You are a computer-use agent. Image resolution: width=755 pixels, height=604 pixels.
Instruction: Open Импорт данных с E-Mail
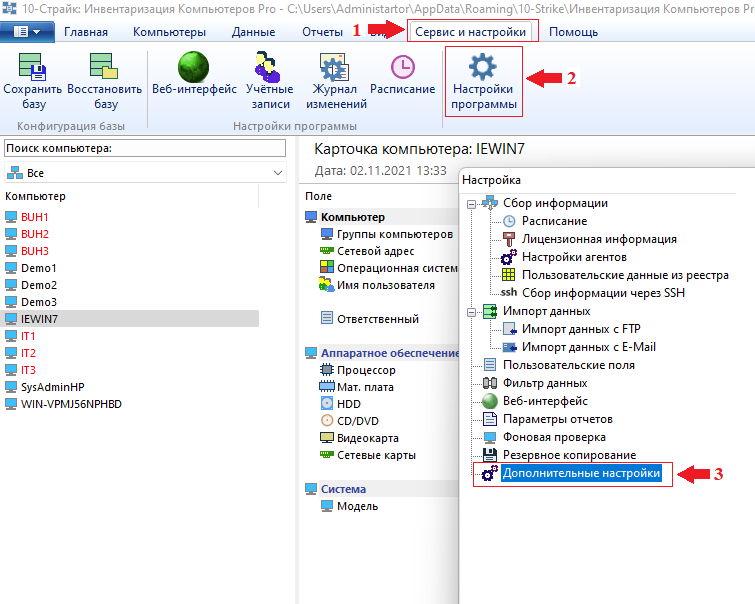pos(589,347)
